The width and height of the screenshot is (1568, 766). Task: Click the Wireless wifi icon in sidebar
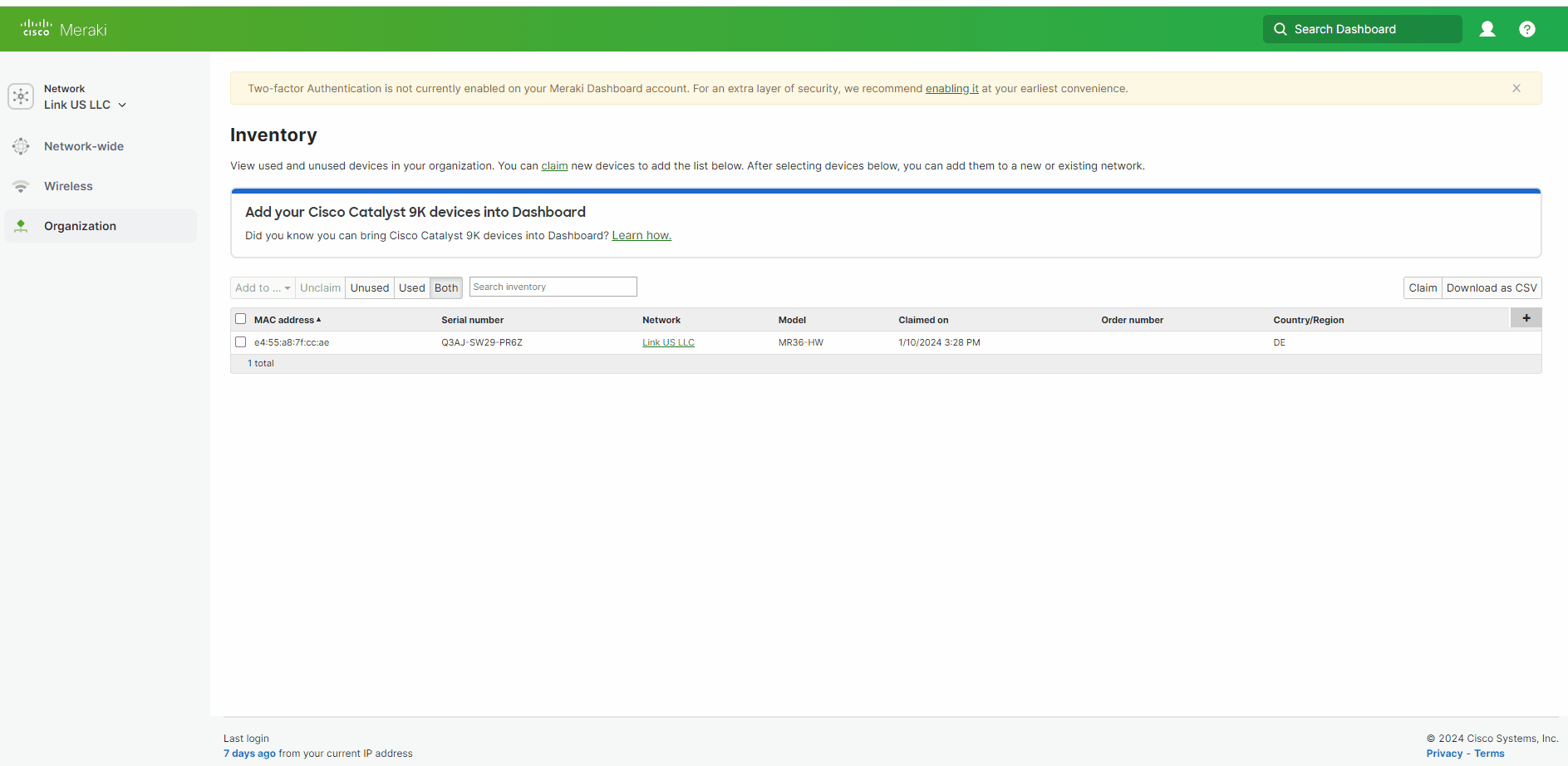[21, 186]
